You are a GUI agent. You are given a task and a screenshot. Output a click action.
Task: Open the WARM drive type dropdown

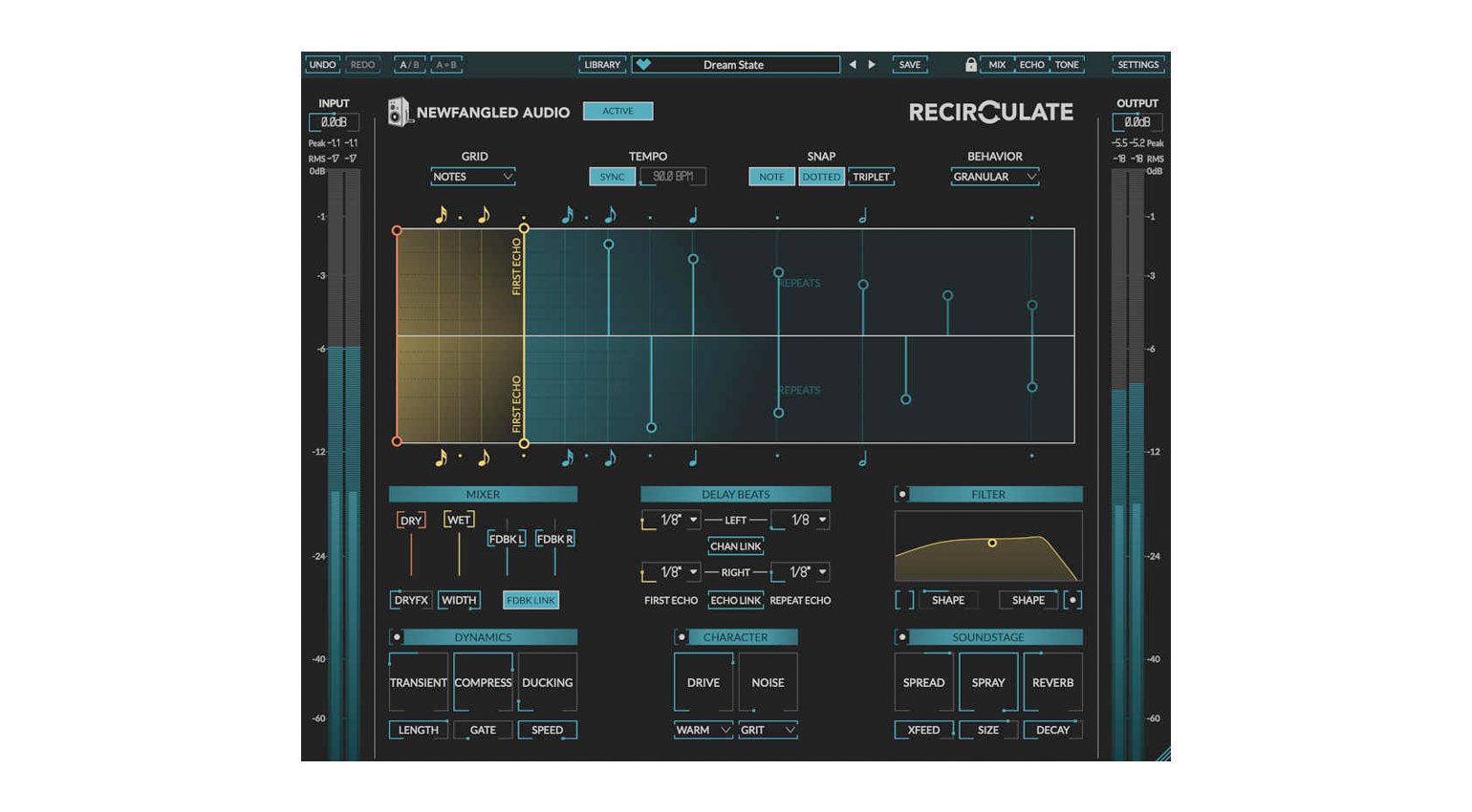(x=704, y=730)
